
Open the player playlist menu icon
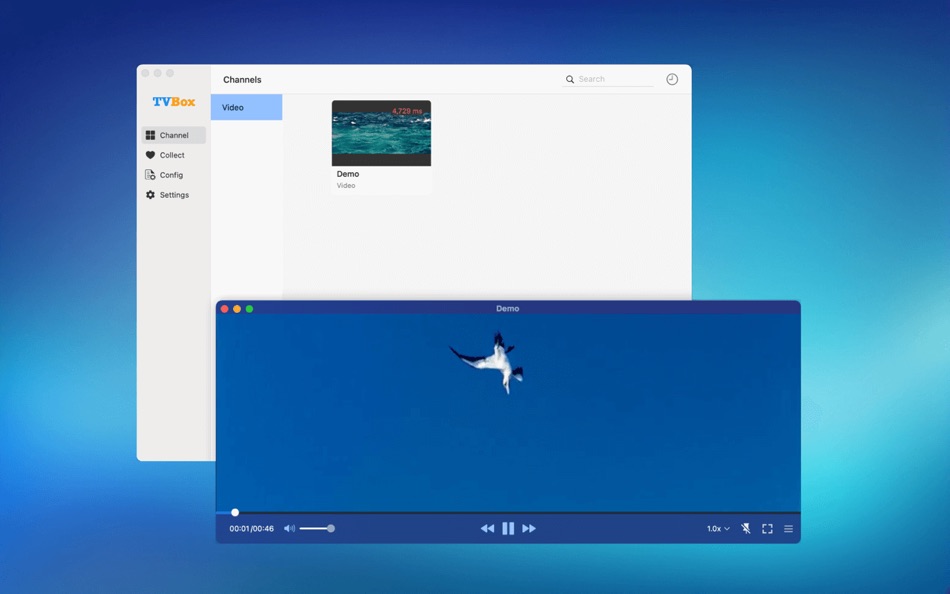(x=788, y=529)
